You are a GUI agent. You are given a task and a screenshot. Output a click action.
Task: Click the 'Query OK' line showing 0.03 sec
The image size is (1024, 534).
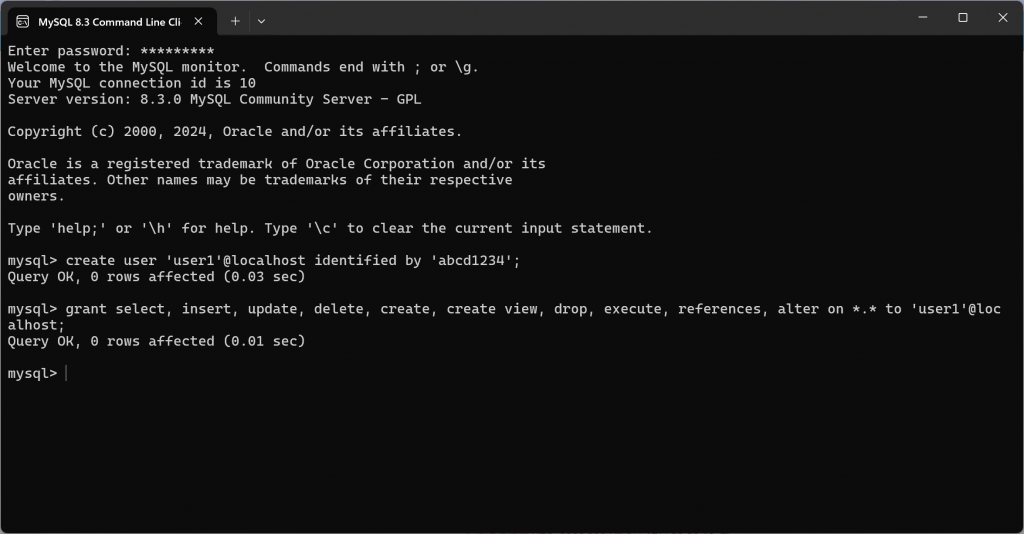coord(157,277)
